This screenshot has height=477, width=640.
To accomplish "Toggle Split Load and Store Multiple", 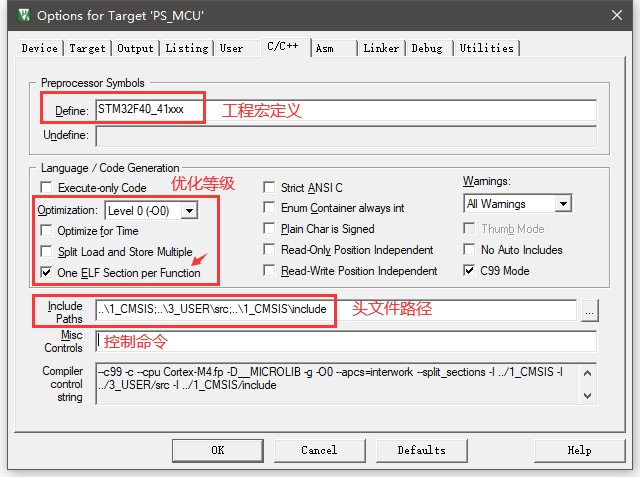I will (x=46, y=251).
